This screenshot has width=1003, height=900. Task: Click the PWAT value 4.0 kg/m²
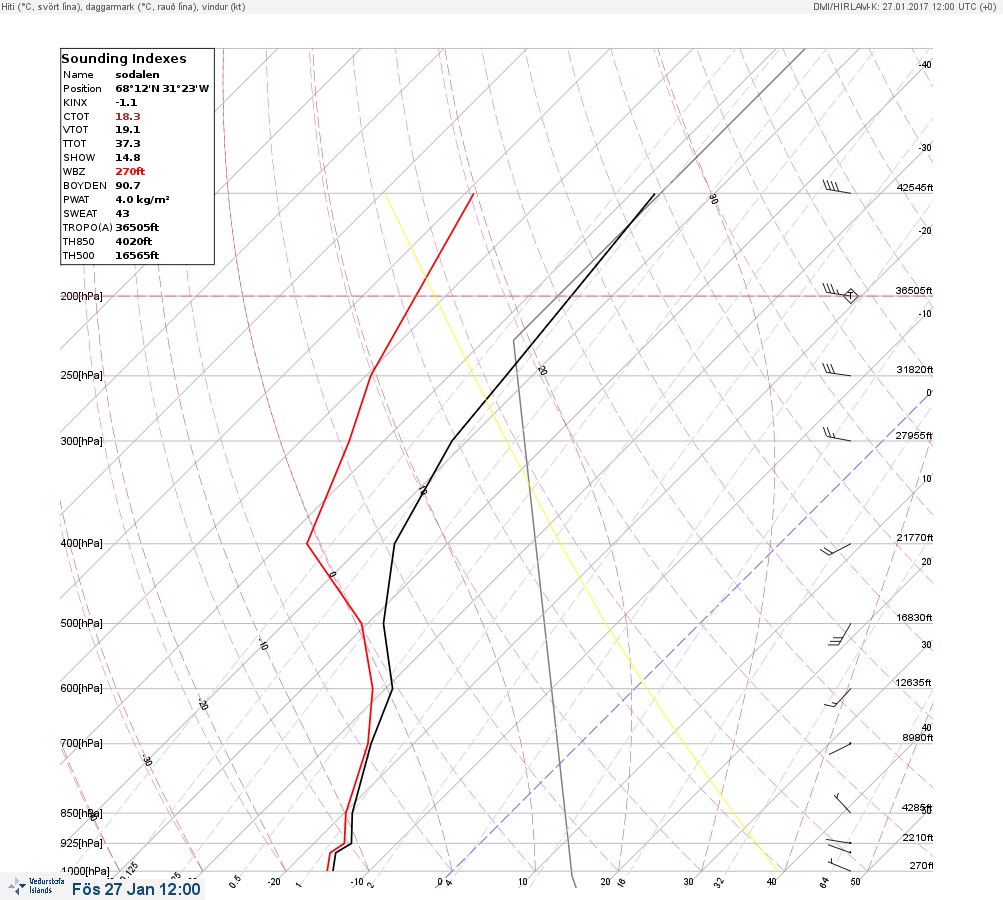[x=143, y=200]
